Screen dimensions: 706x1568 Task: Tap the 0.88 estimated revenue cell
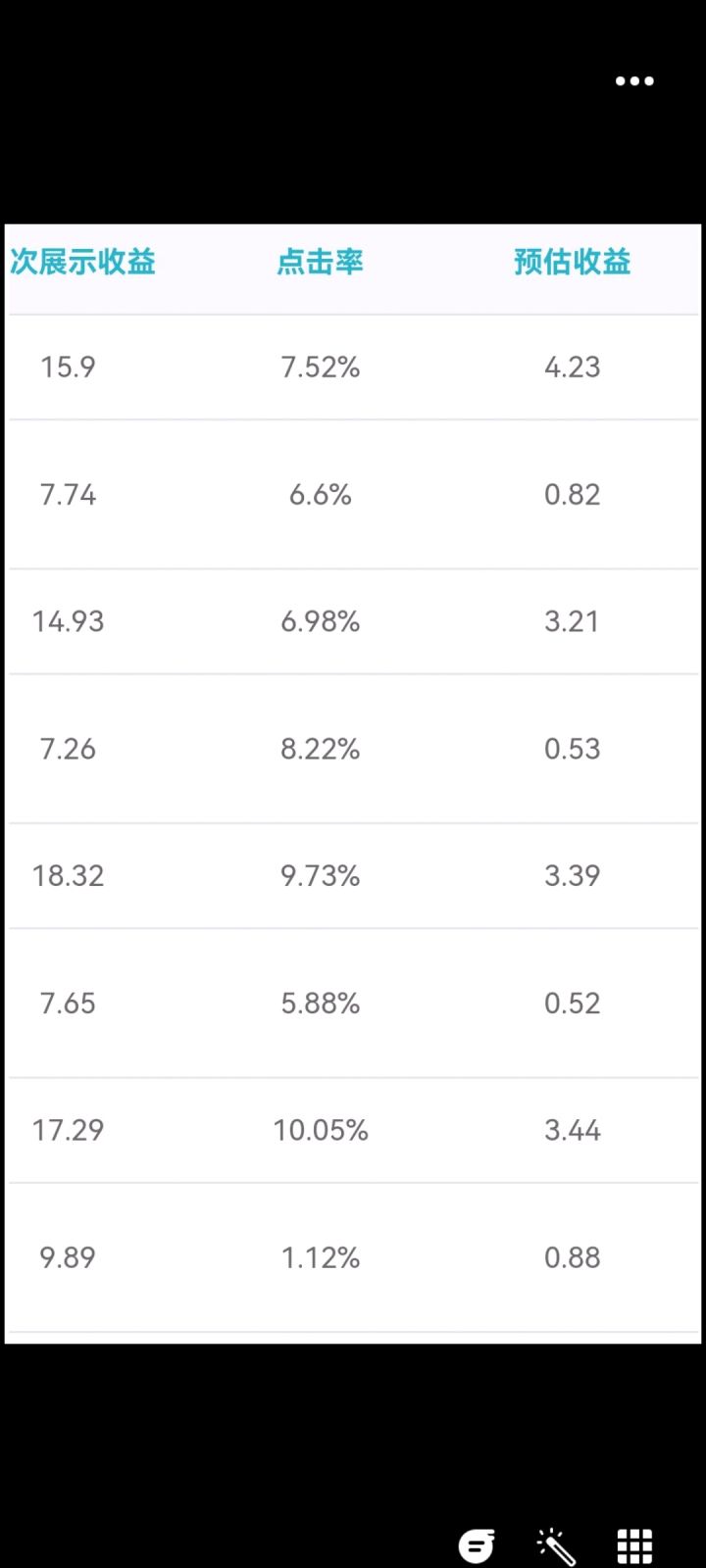point(573,1258)
